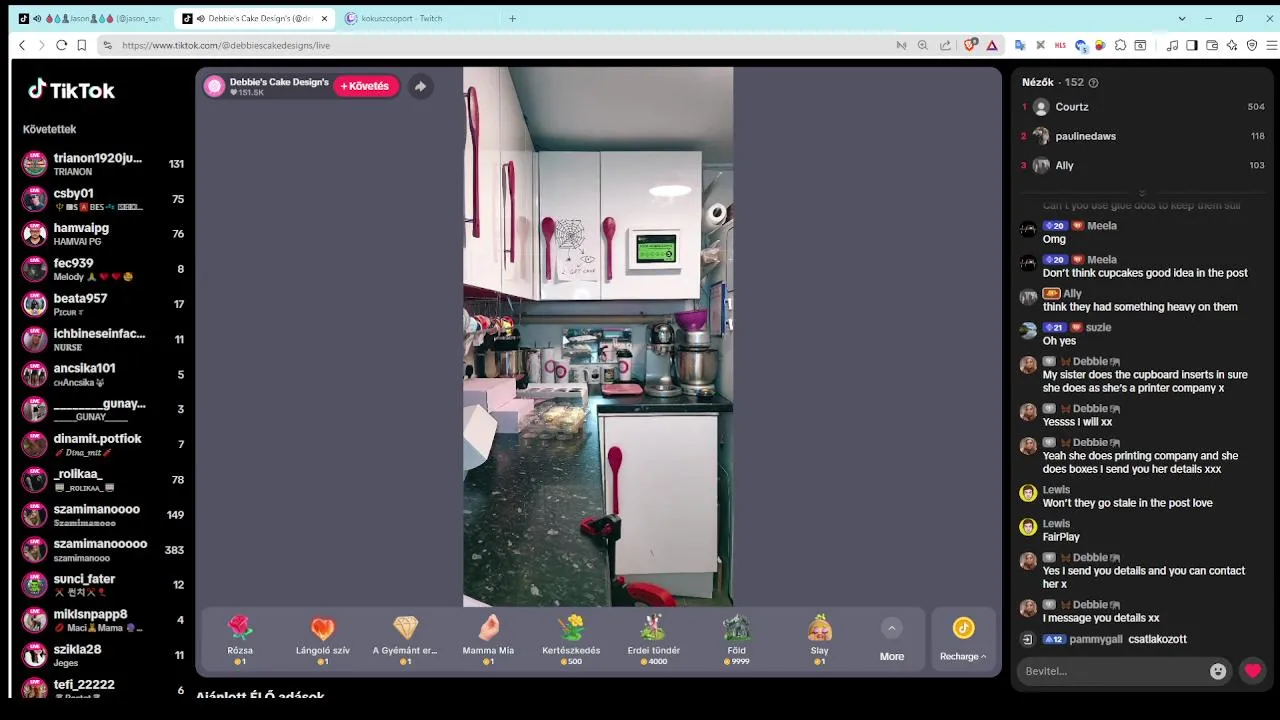Send the A Gyémánt gift
Screen dimensions: 1280x720
point(405,640)
